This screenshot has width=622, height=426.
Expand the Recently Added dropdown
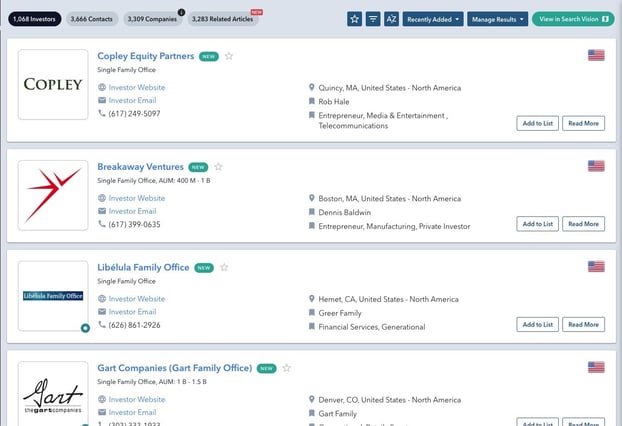click(433, 19)
